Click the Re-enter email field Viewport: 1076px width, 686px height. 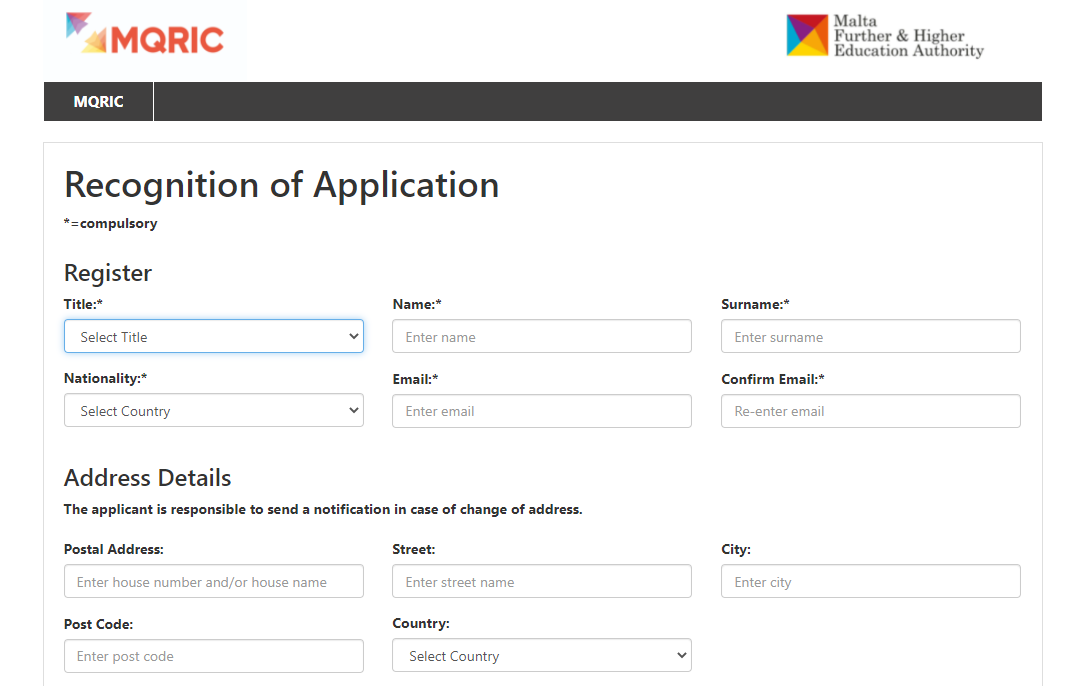(870, 411)
